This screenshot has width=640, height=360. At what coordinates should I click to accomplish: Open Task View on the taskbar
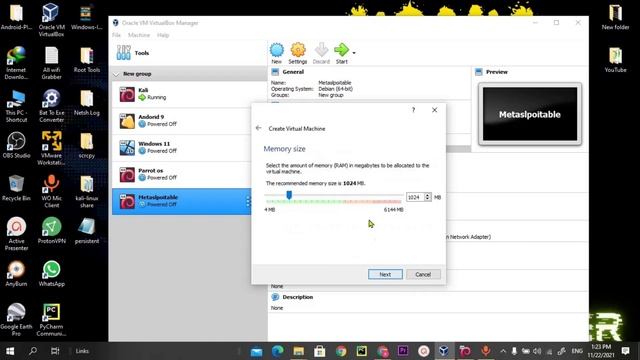tap(55, 351)
